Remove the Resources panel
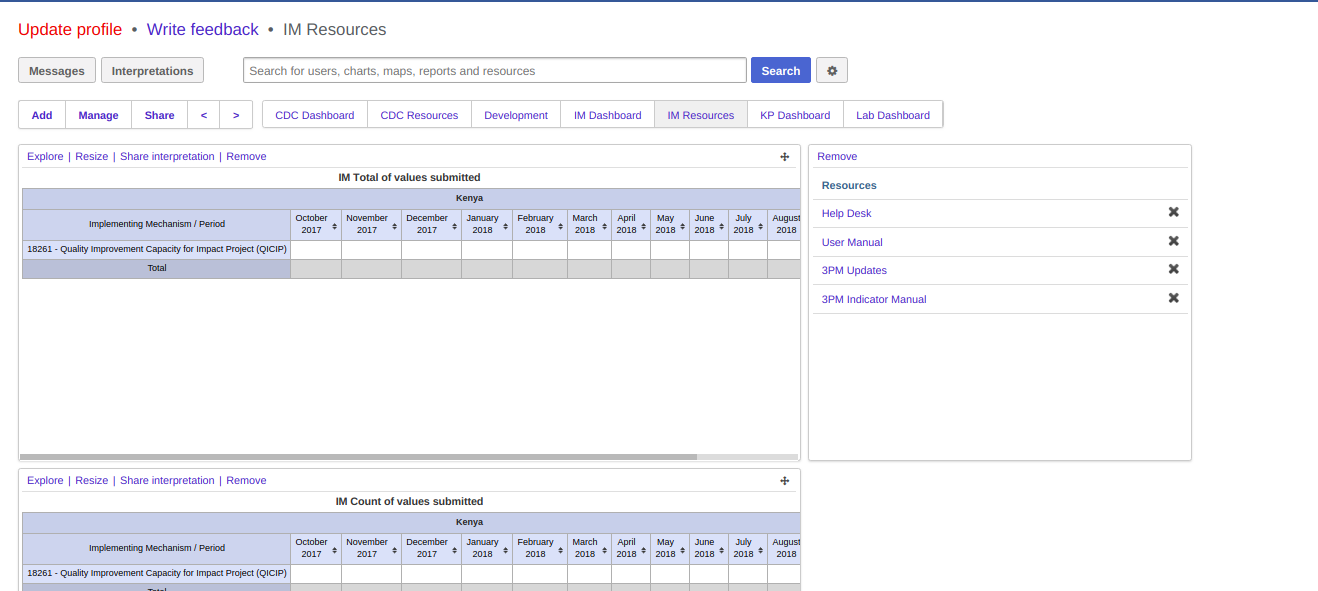Viewport: 1318px width, 591px height. coord(837,156)
